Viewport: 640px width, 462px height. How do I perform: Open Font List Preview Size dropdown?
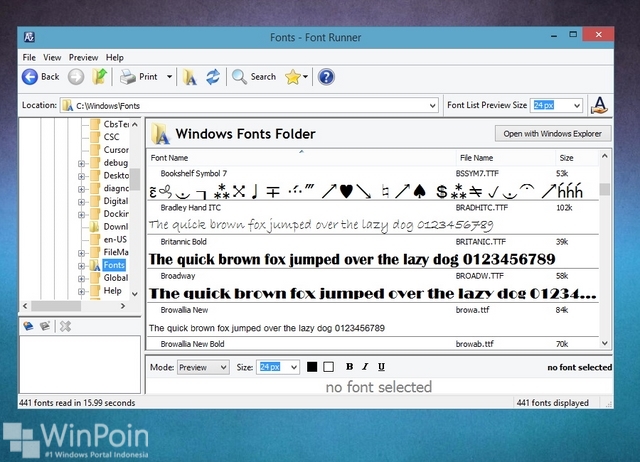(577, 105)
